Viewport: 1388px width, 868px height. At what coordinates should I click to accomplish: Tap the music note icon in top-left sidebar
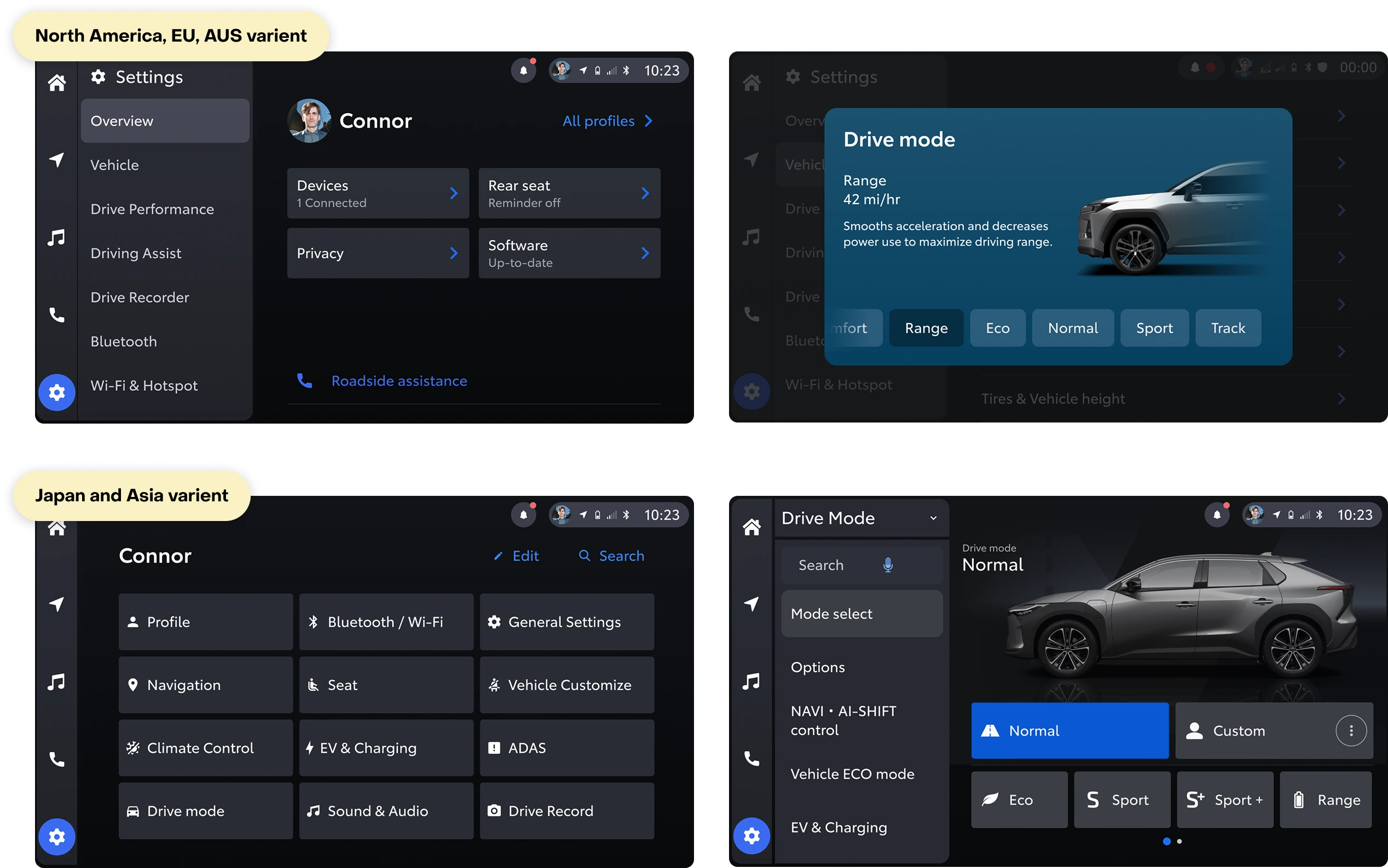(x=56, y=237)
